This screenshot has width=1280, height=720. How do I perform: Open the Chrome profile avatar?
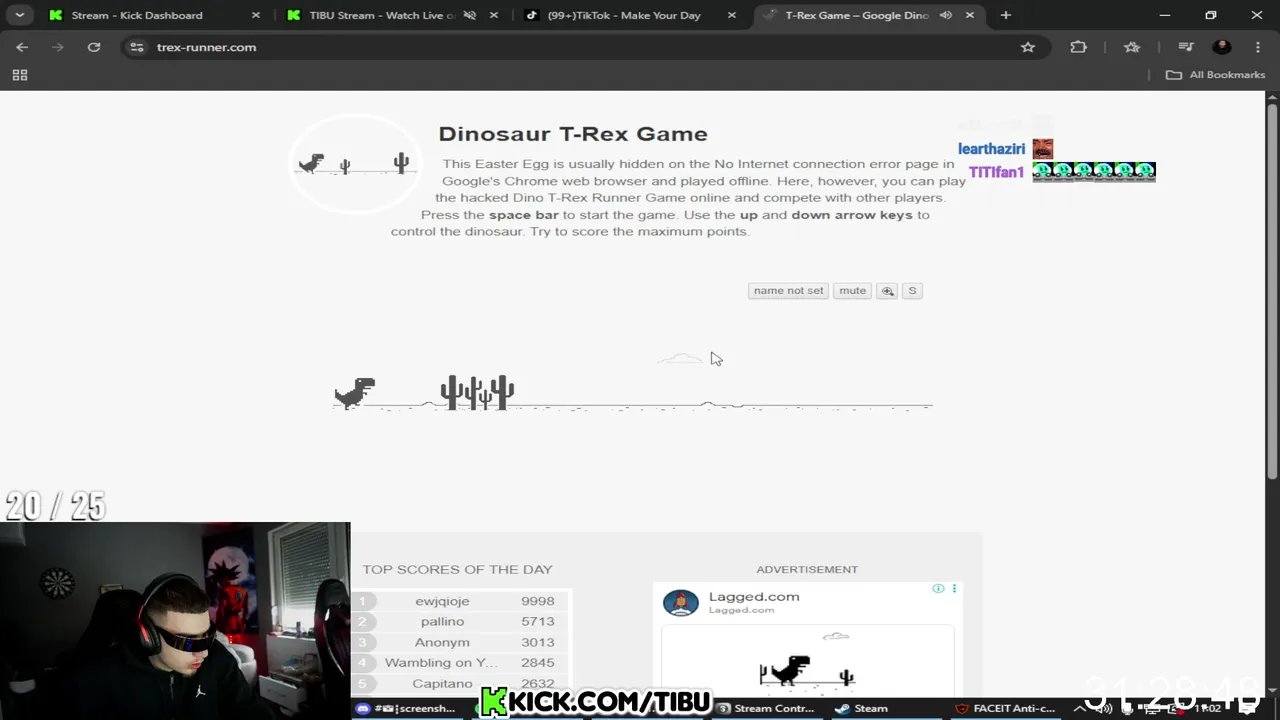[x=1222, y=47]
